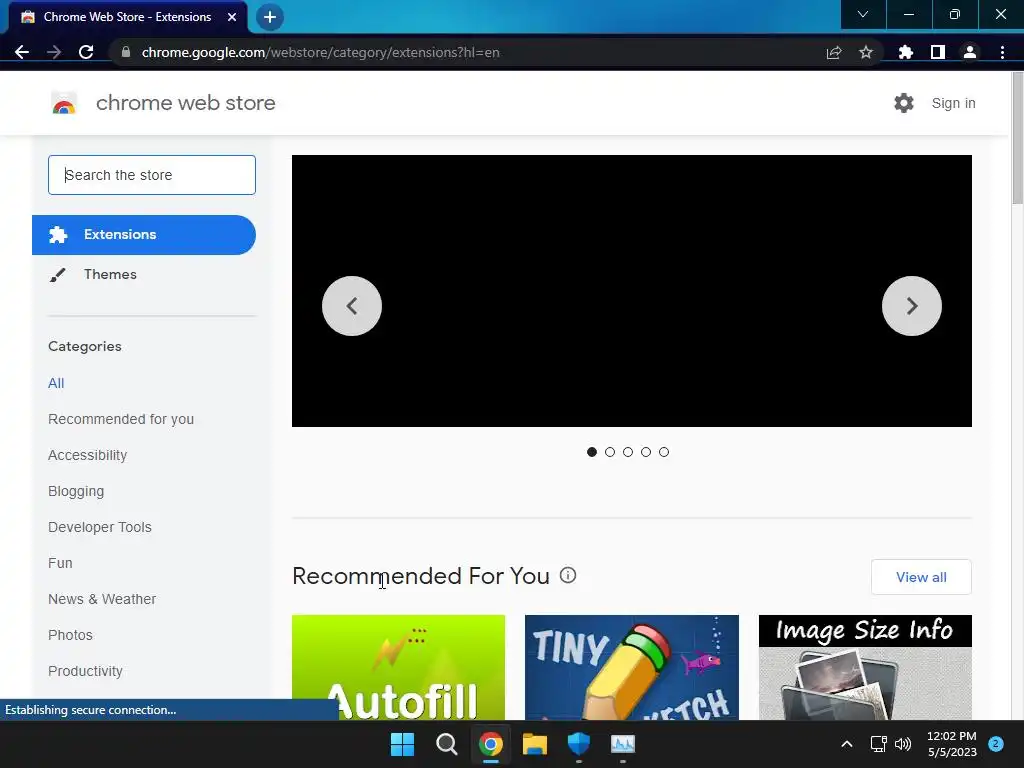Viewport: 1024px width, 768px height.
Task: Show next carousel slide
Action: (x=912, y=306)
